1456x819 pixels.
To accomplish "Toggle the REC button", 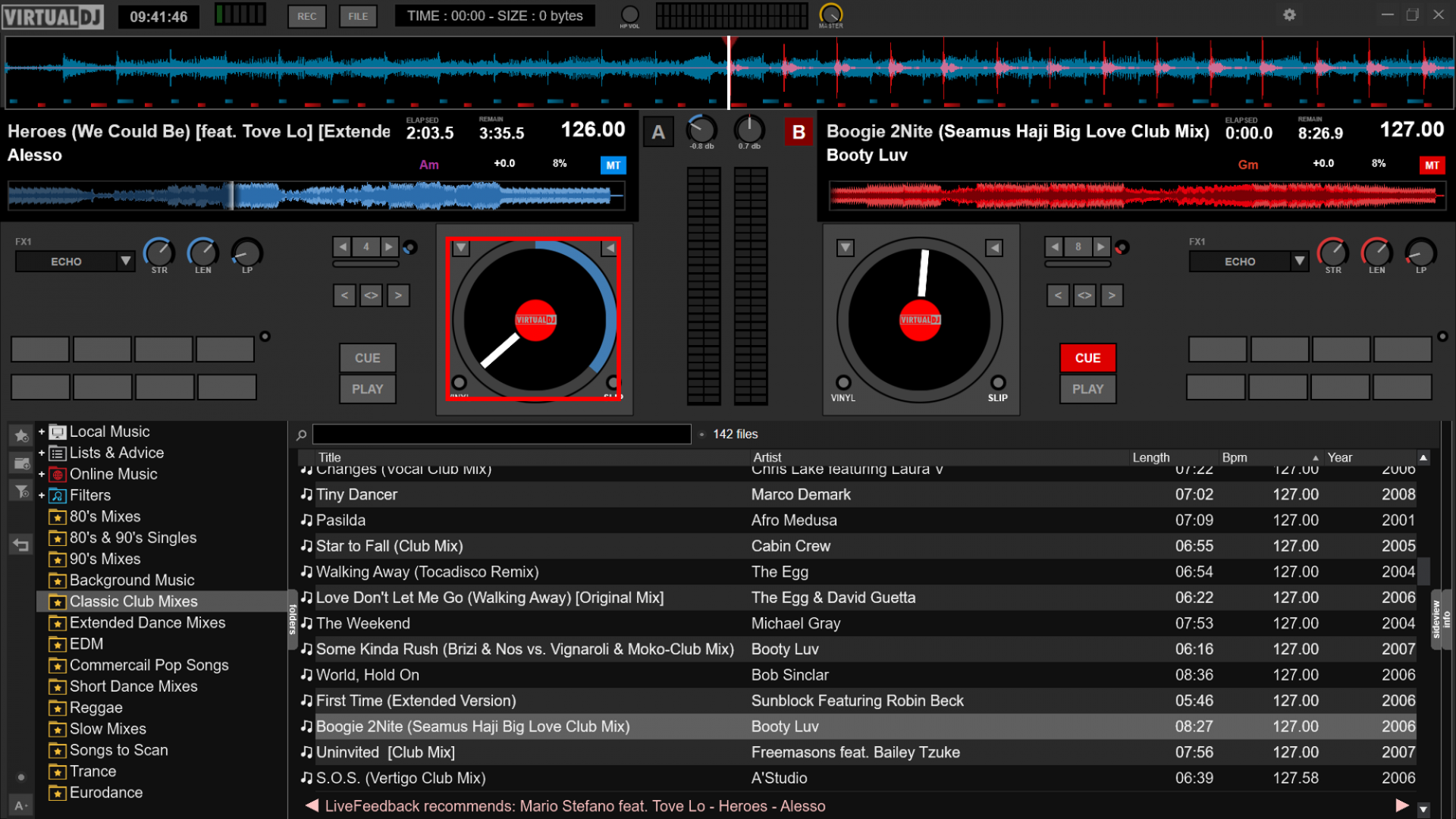I will (x=306, y=16).
